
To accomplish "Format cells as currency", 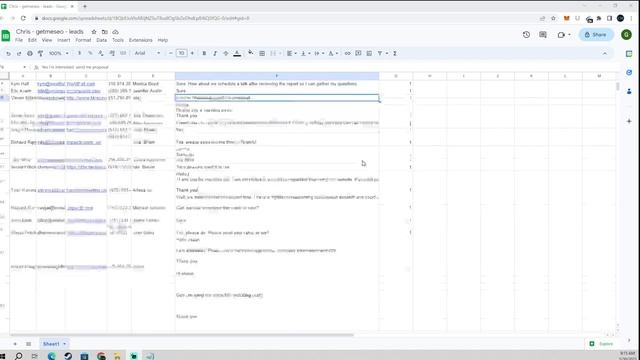I will pyautogui.click(x=79, y=53).
